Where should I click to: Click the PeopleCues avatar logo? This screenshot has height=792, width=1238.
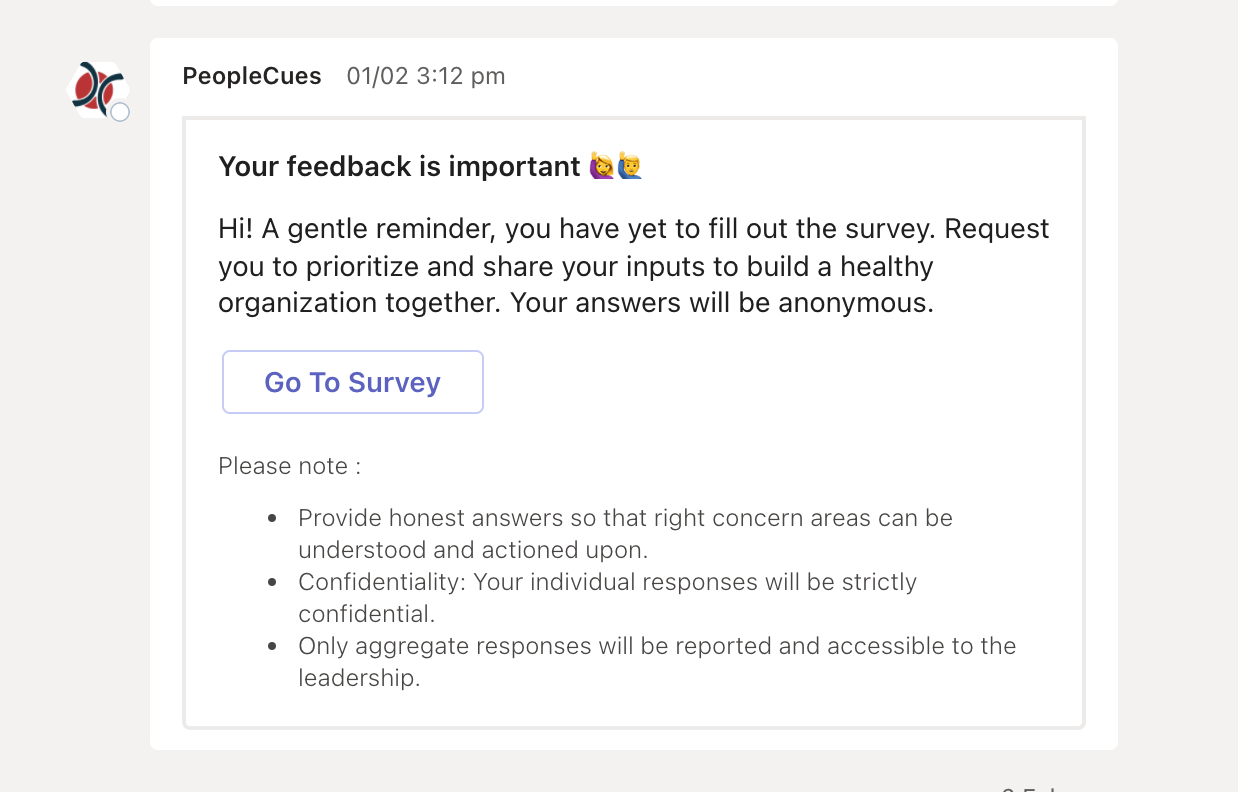pos(97,90)
